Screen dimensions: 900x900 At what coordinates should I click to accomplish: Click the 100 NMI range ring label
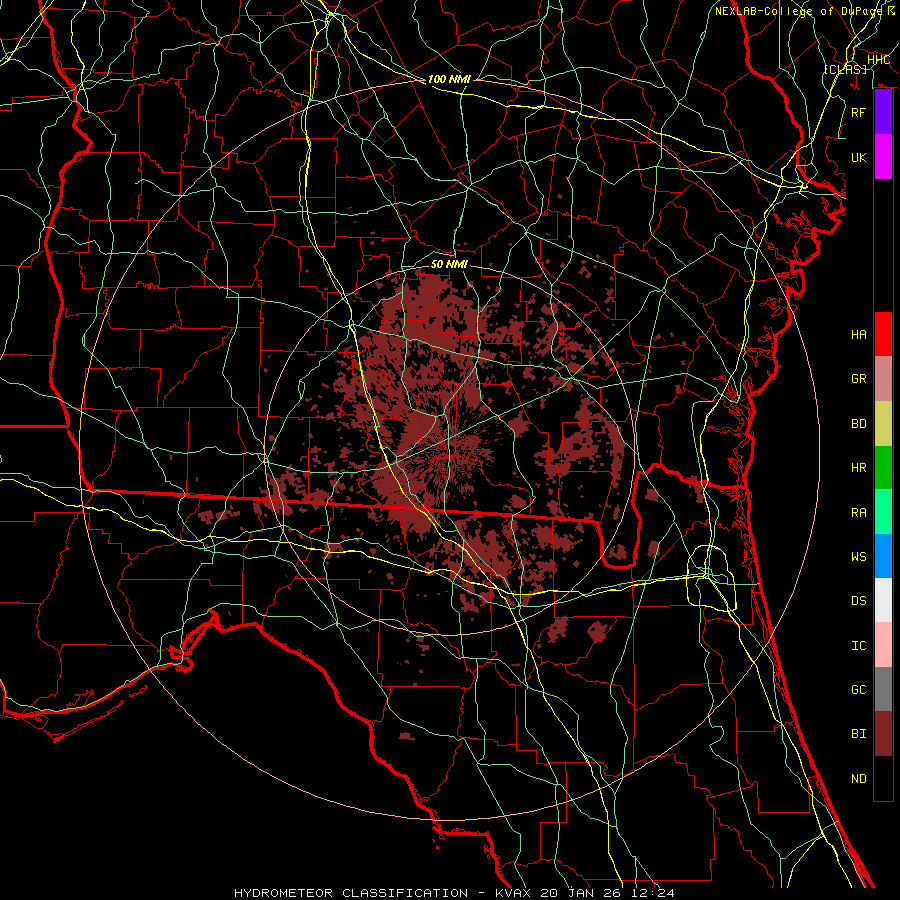point(449,79)
